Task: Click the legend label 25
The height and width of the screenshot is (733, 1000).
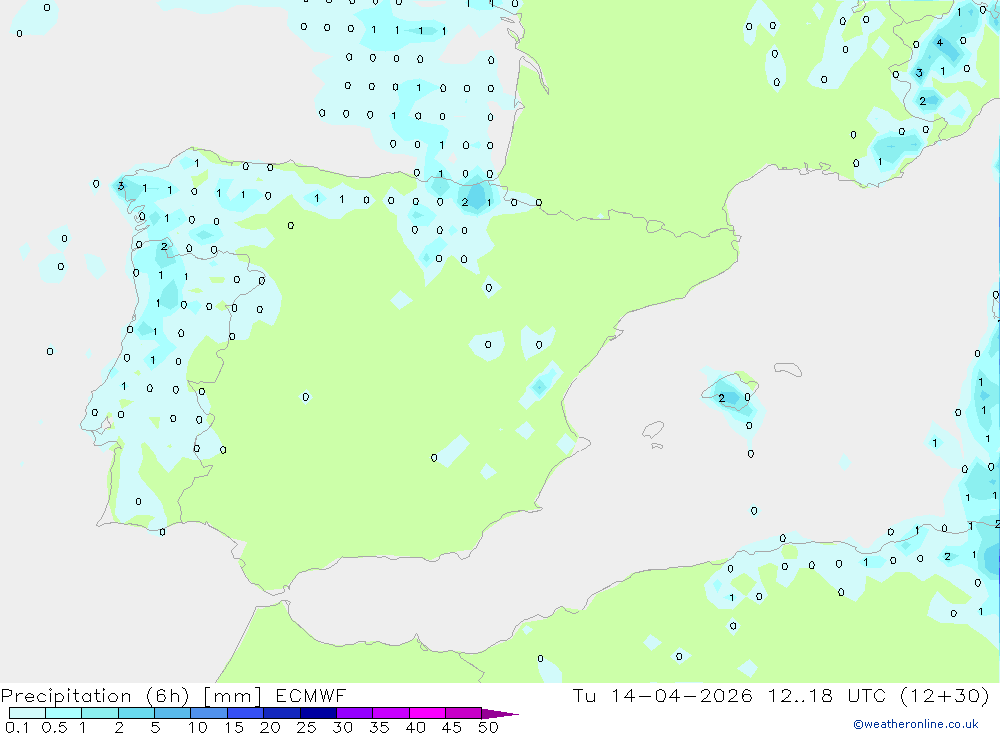Action: pos(307,727)
